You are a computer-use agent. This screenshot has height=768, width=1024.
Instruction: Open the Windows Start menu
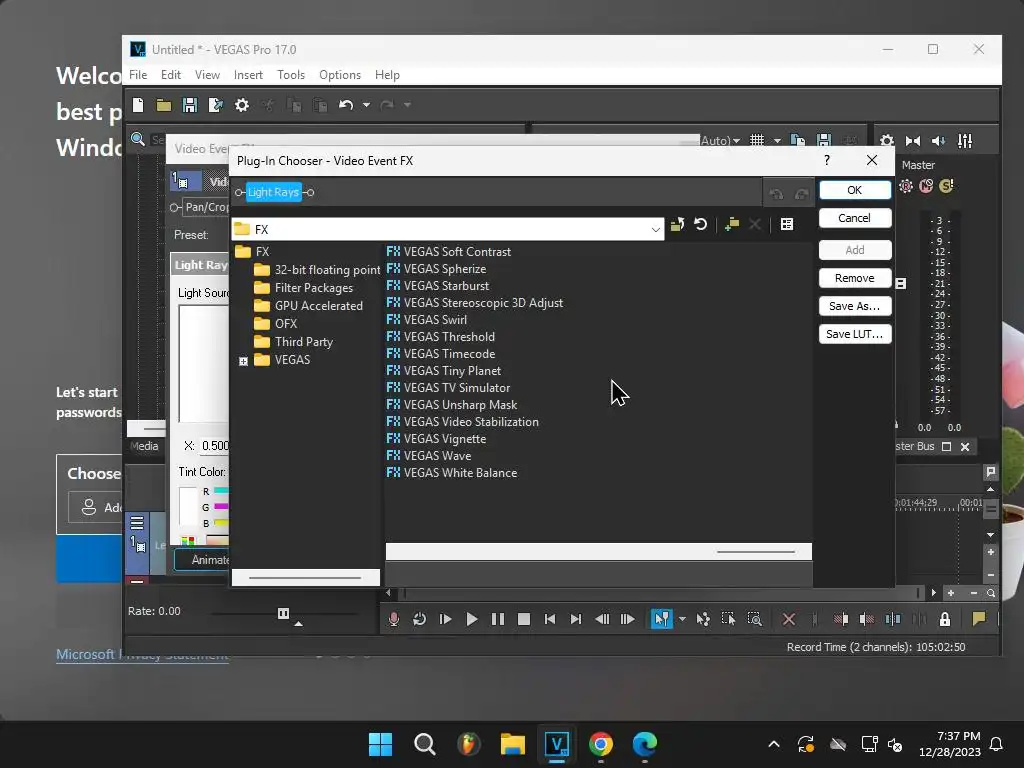pos(380,744)
